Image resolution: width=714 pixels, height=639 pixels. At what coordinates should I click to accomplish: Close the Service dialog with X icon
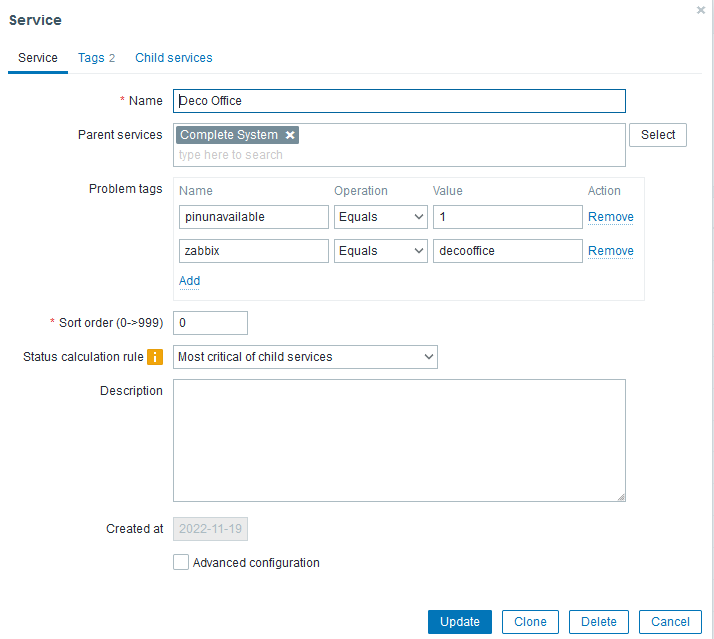point(701,9)
